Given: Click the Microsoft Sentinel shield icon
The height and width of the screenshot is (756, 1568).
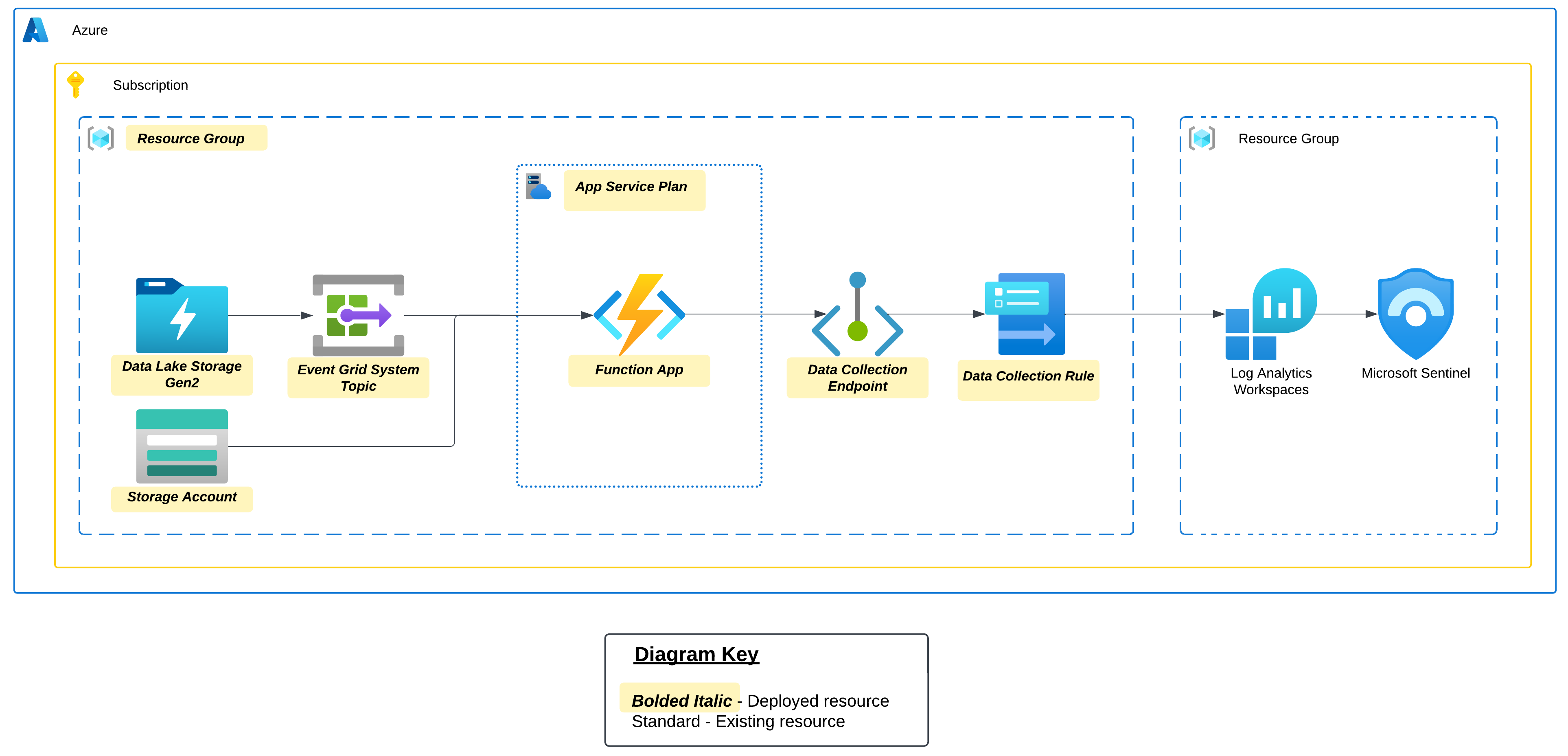Looking at the screenshot, I should pos(1415,314).
